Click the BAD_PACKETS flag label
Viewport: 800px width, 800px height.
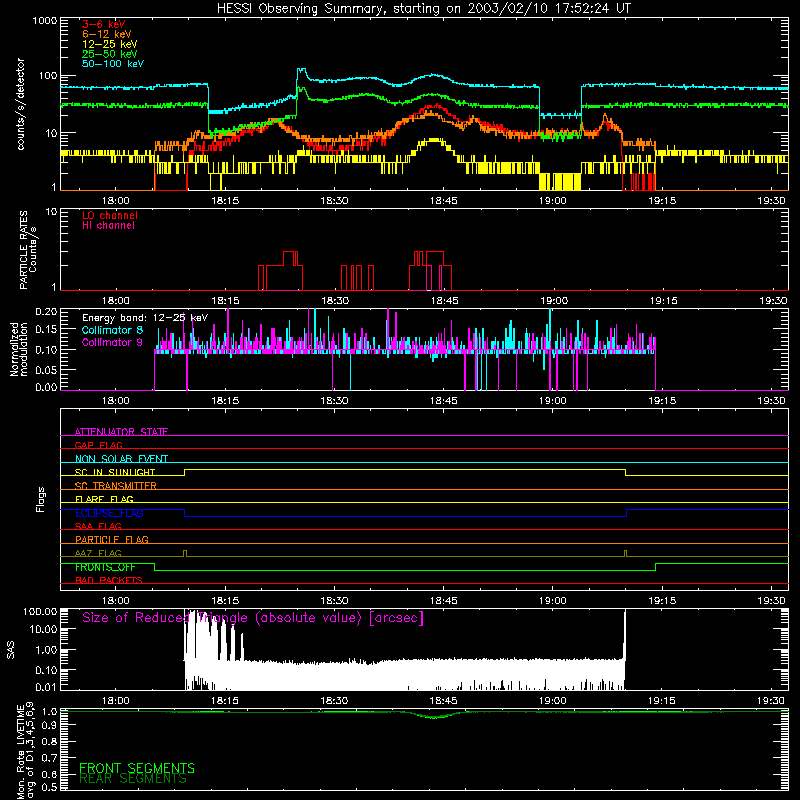[109, 580]
